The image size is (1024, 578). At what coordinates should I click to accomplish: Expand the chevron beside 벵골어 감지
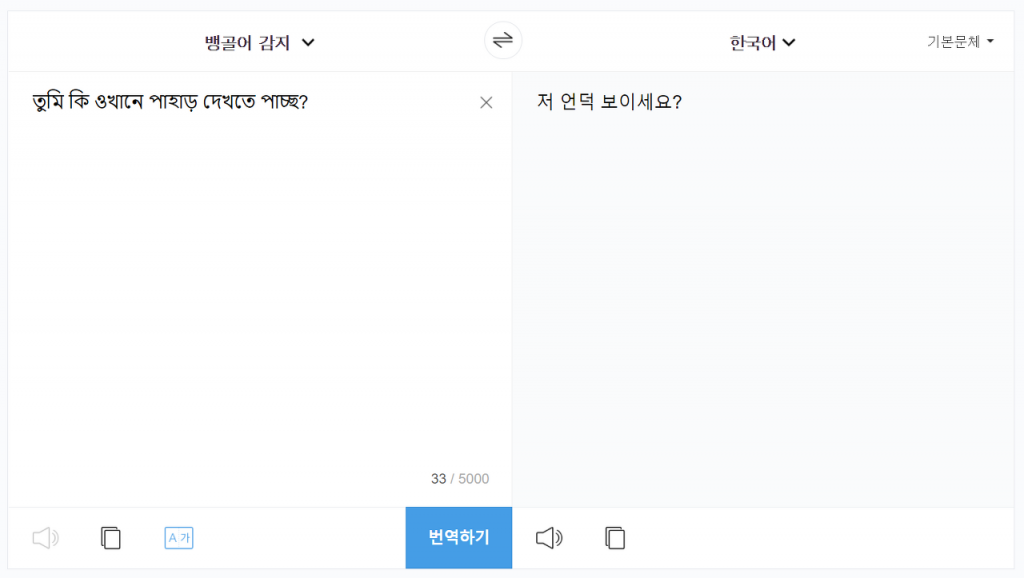tap(308, 43)
